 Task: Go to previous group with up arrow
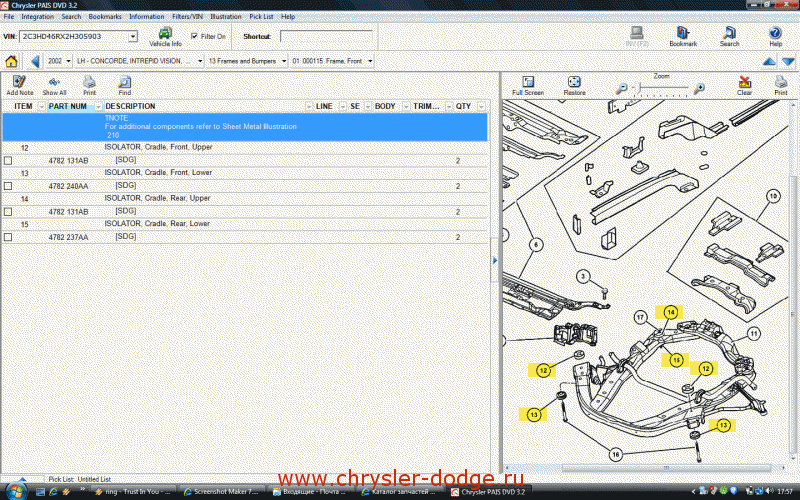[769, 62]
